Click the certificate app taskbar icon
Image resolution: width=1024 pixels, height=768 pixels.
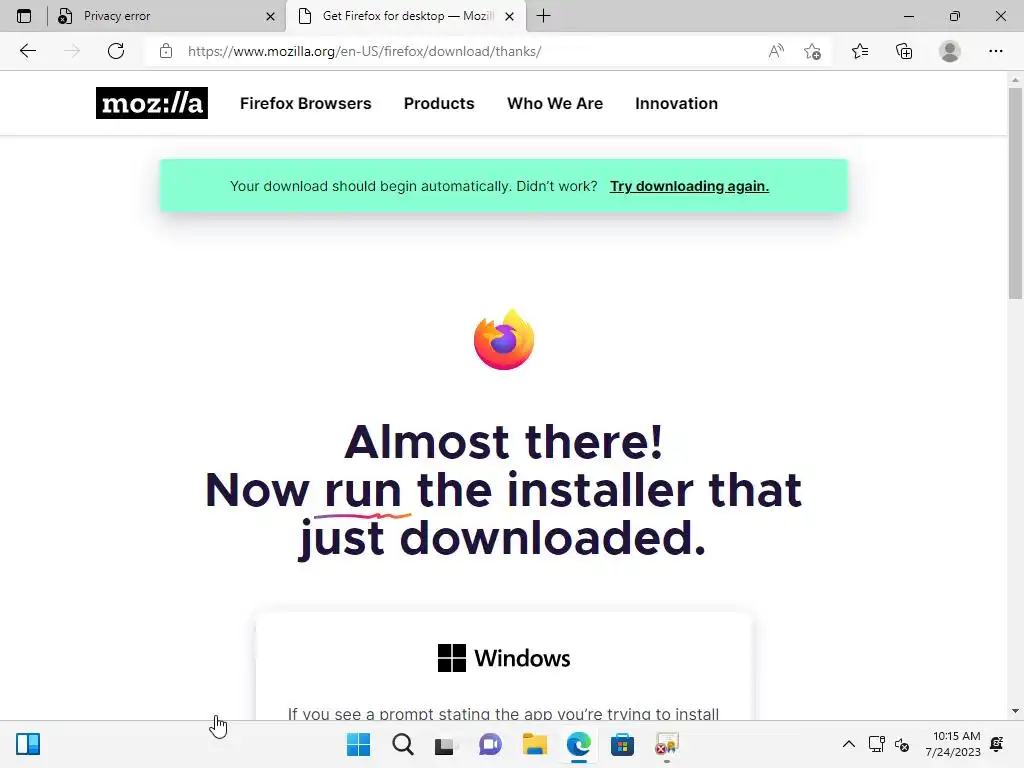coord(667,744)
